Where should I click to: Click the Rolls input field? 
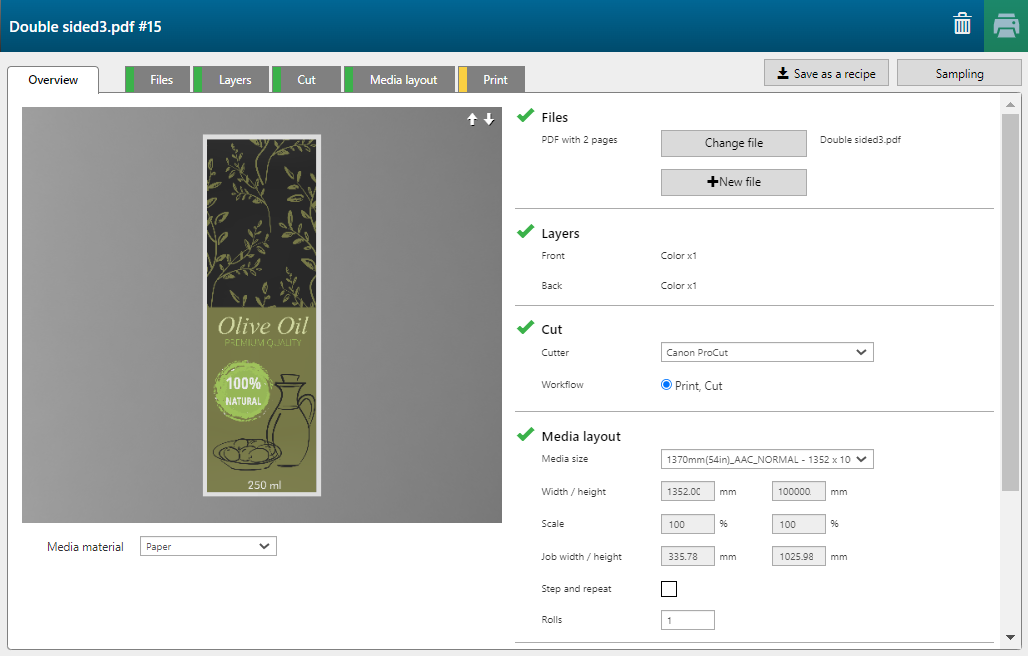688,620
